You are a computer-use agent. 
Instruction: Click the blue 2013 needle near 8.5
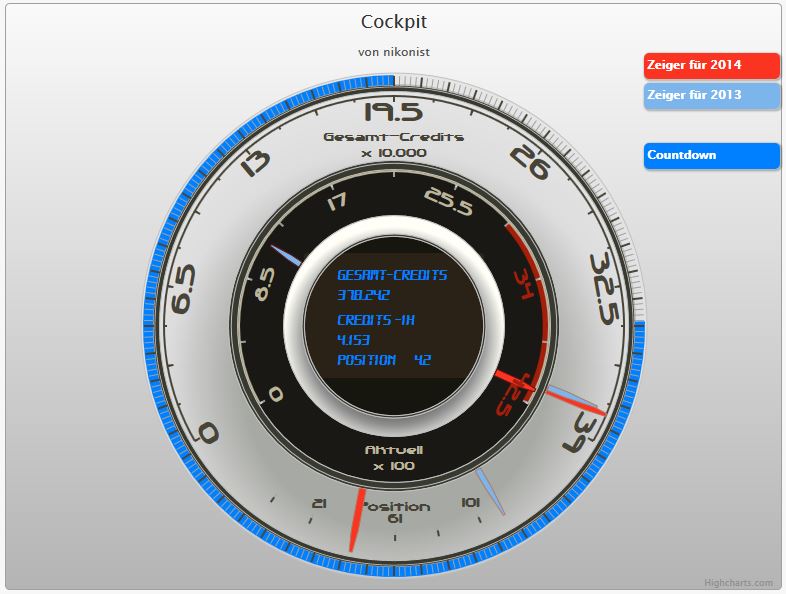point(286,255)
